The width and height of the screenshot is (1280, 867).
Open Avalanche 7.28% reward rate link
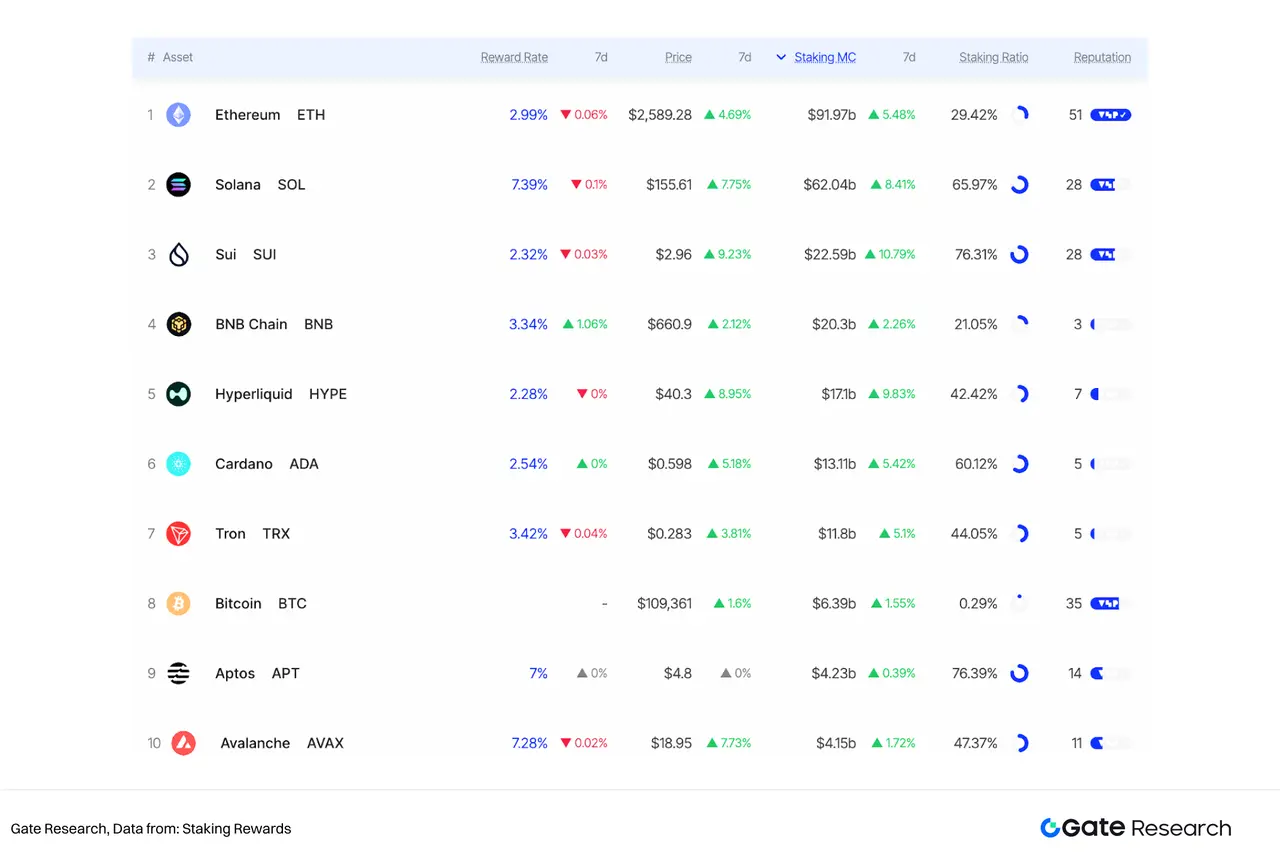point(529,743)
